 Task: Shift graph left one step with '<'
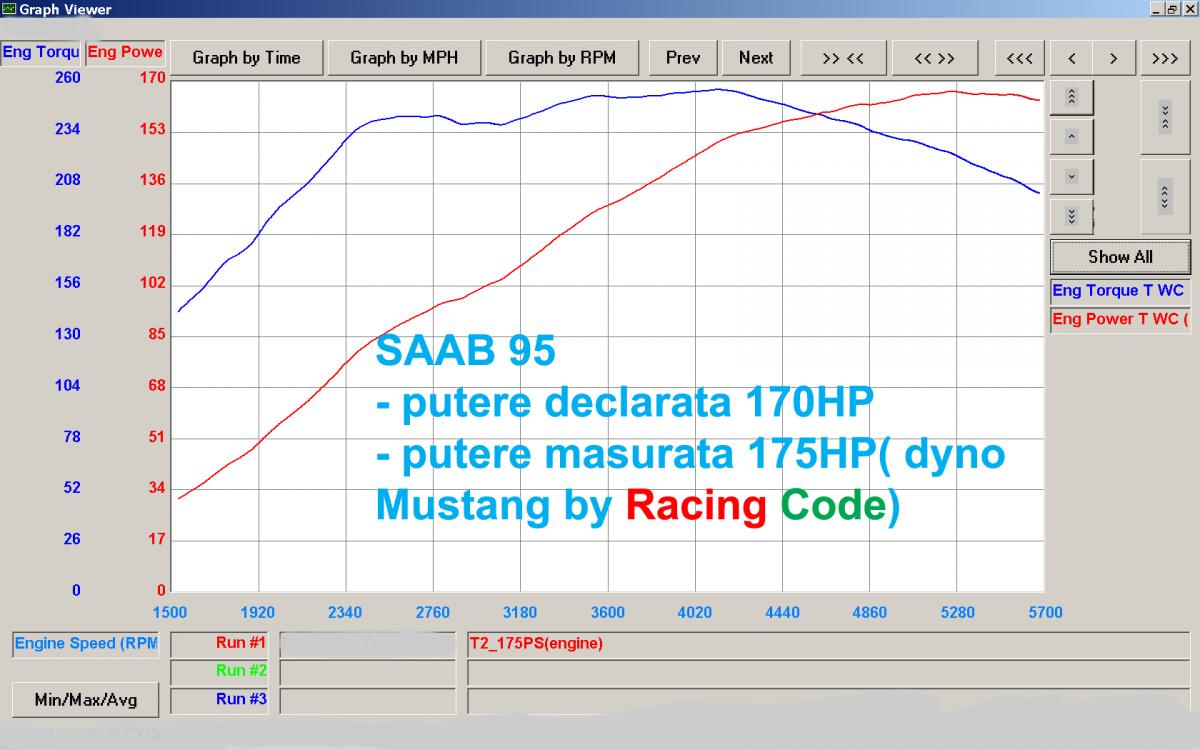pyautogui.click(x=1071, y=58)
